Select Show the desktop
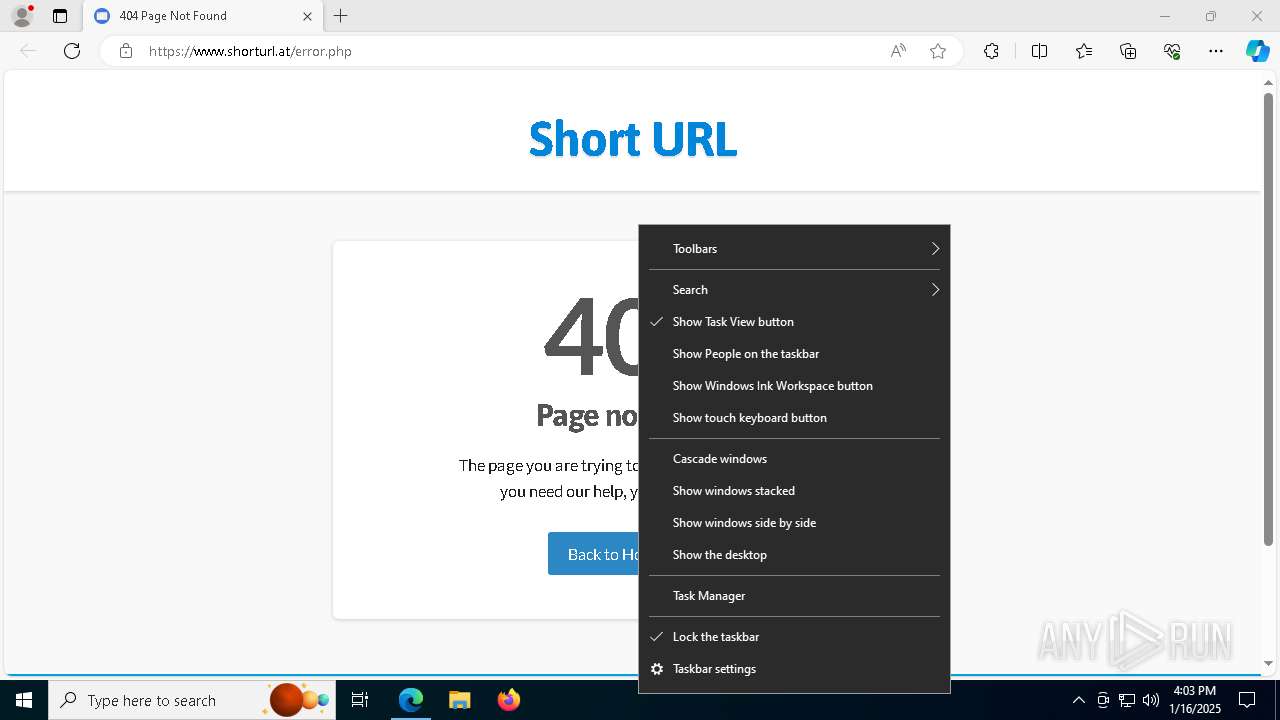1280x720 pixels. pyautogui.click(x=794, y=554)
